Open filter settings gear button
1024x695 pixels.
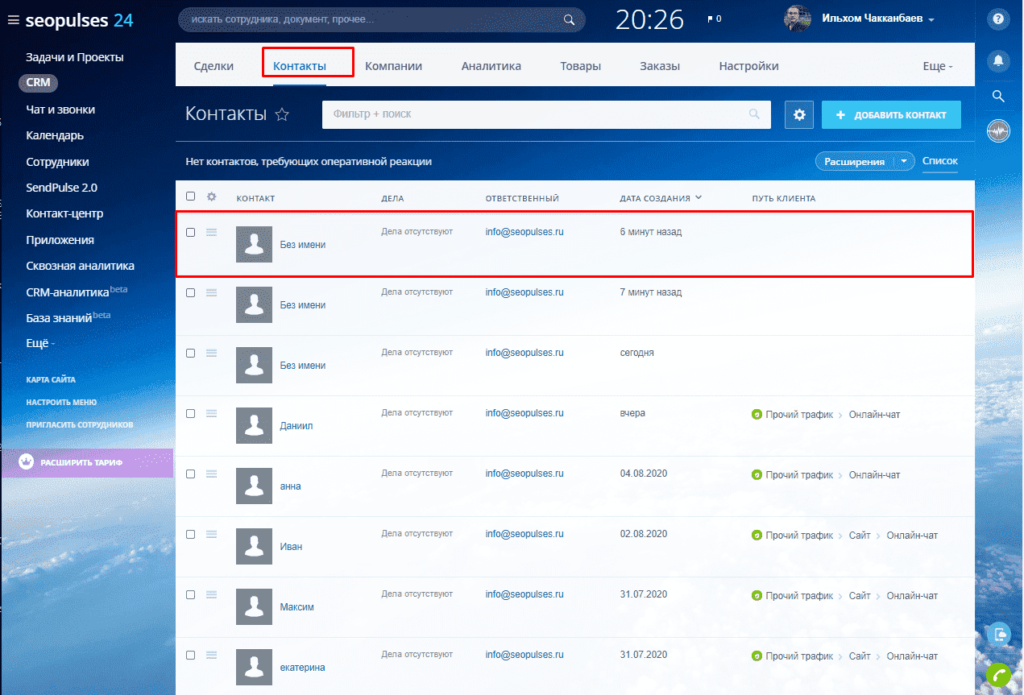799,114
